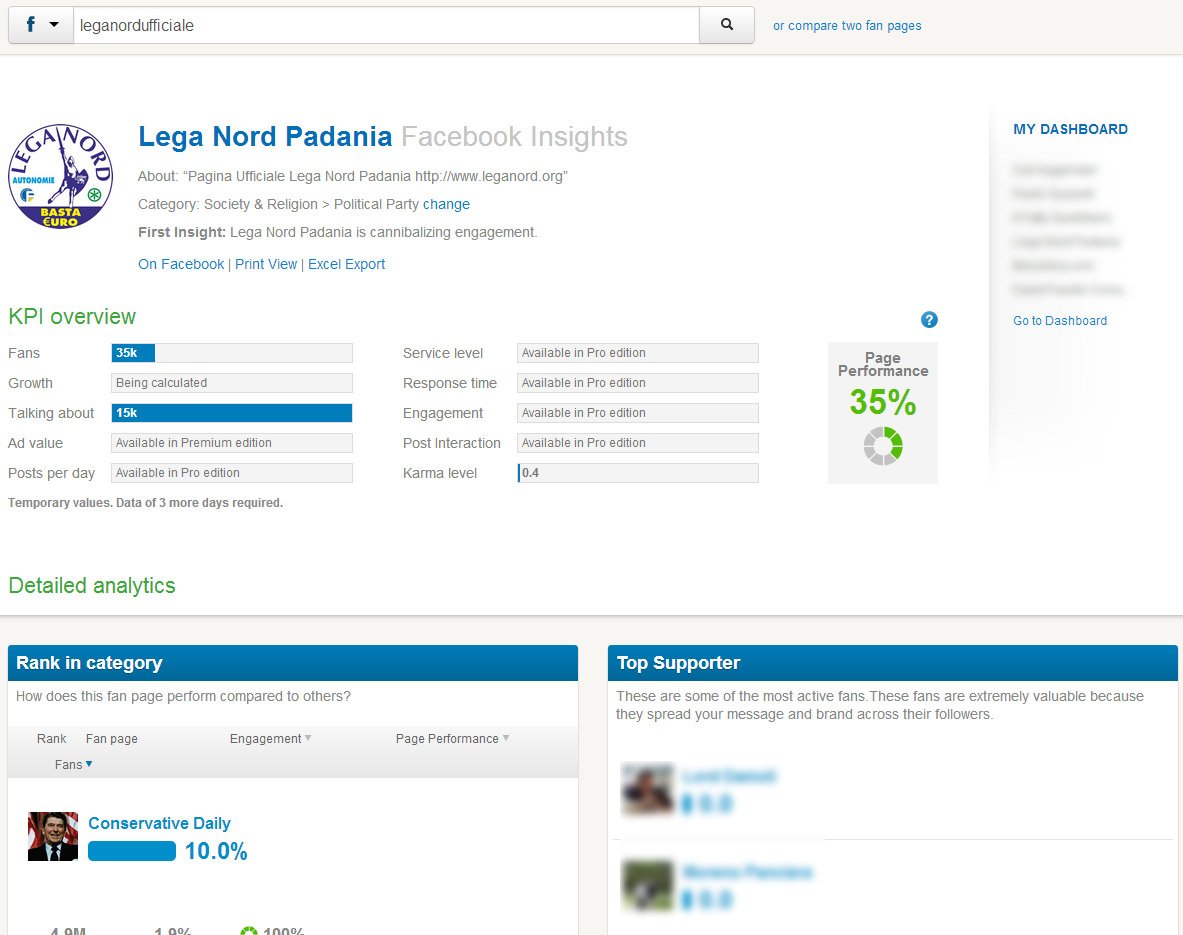Click the Rank column header
The height and width of the screenshot is (935, 1183).
[51, 739]
